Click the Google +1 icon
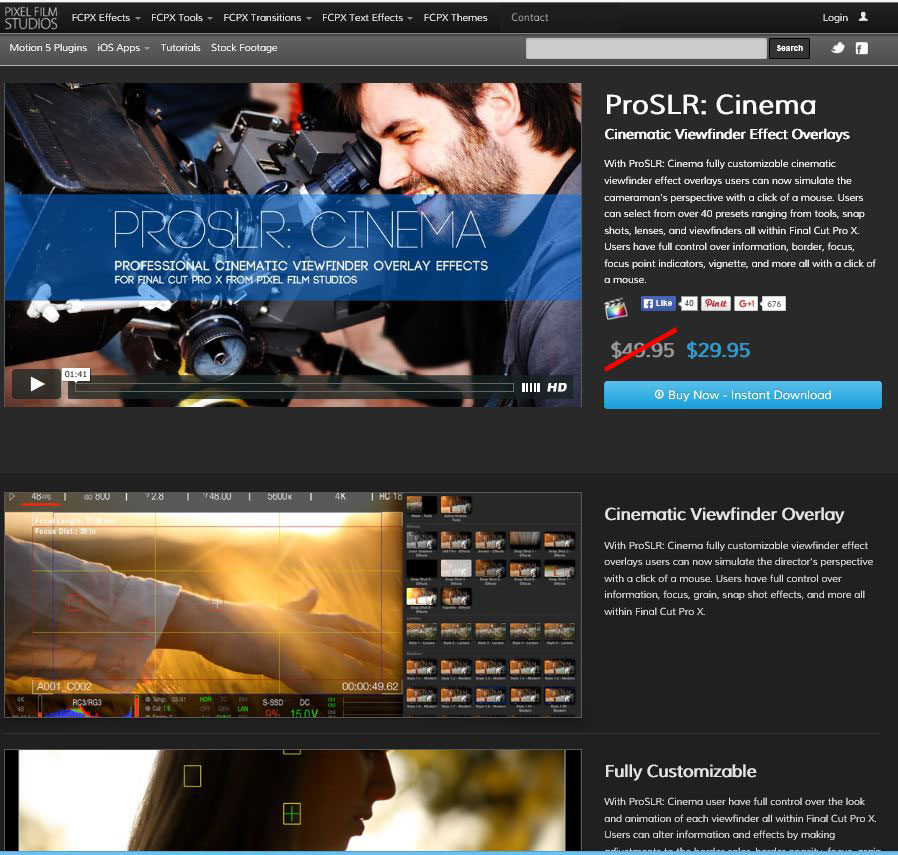Viewport: 898px width, 855px height. (x=747, y=304)
